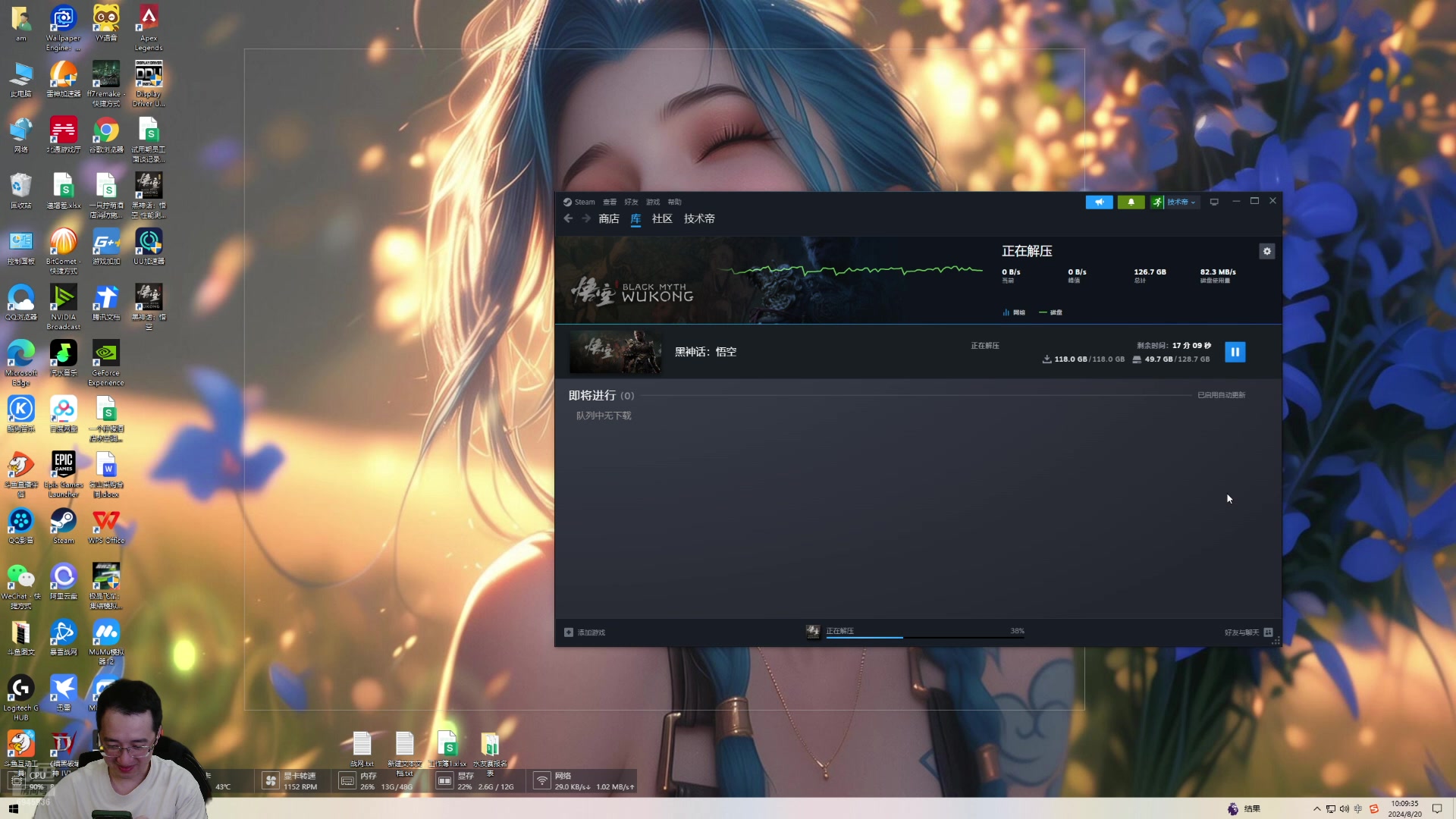1456x819 pixels.
Task: Open Microsoft Edge desktop shortcut
Action: pyautogui.click(x=21, y=363)
